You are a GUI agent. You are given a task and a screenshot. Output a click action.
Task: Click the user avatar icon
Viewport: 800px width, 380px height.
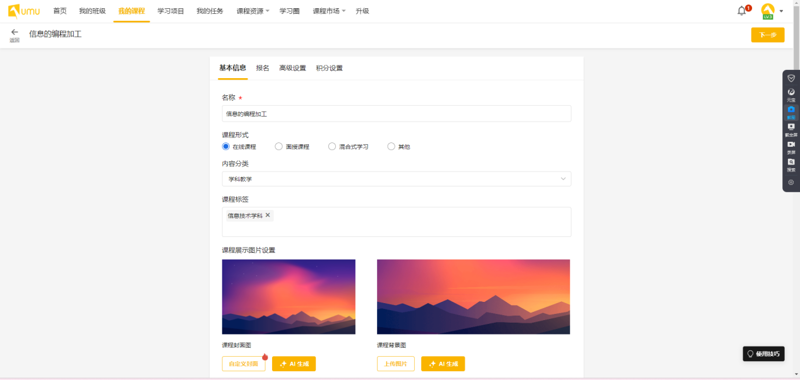(x=767, y=11)
